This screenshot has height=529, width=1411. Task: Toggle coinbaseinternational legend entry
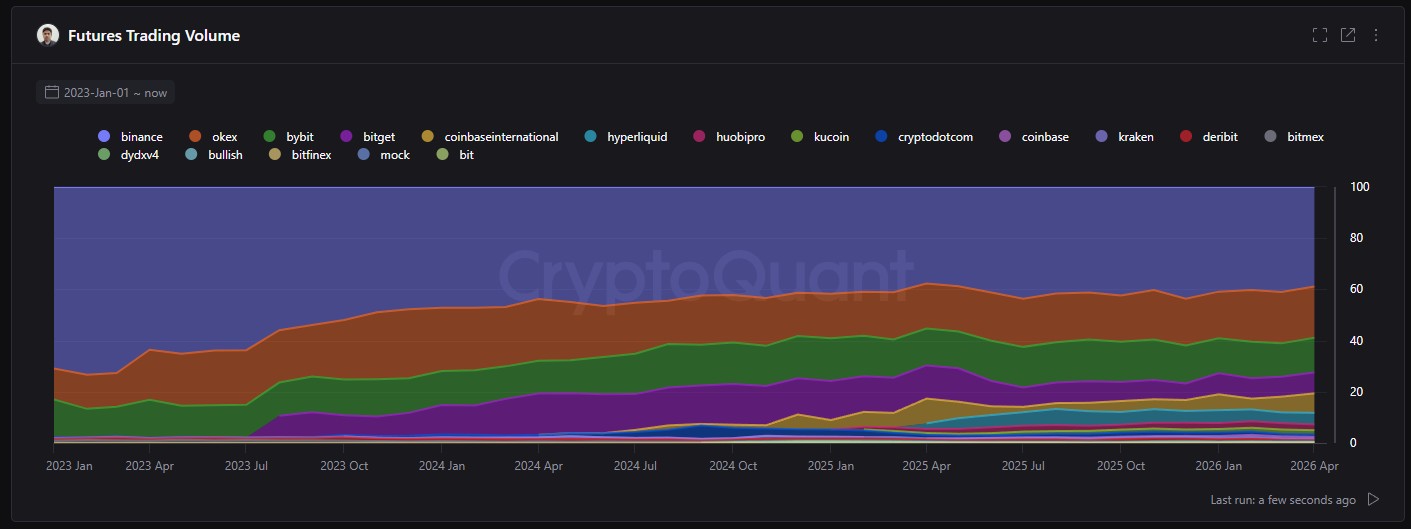coord(500,136)
